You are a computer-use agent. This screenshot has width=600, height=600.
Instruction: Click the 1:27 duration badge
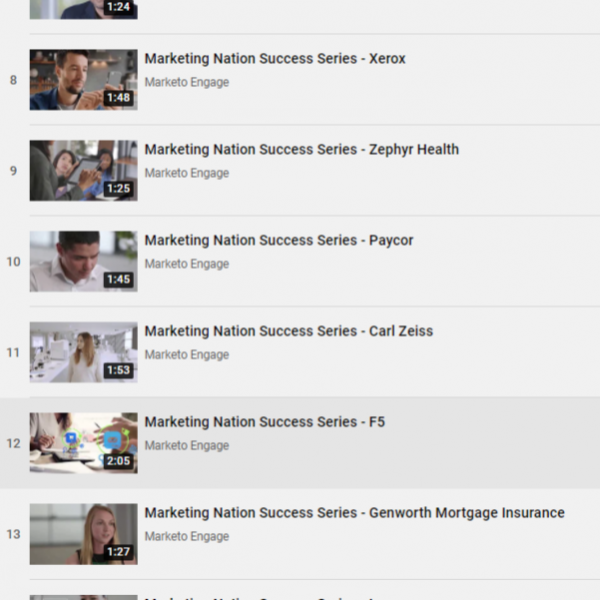pos(119,552)
